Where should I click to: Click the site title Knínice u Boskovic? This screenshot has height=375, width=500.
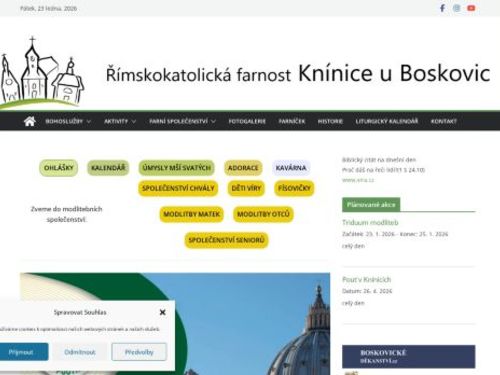coord(394,73)
